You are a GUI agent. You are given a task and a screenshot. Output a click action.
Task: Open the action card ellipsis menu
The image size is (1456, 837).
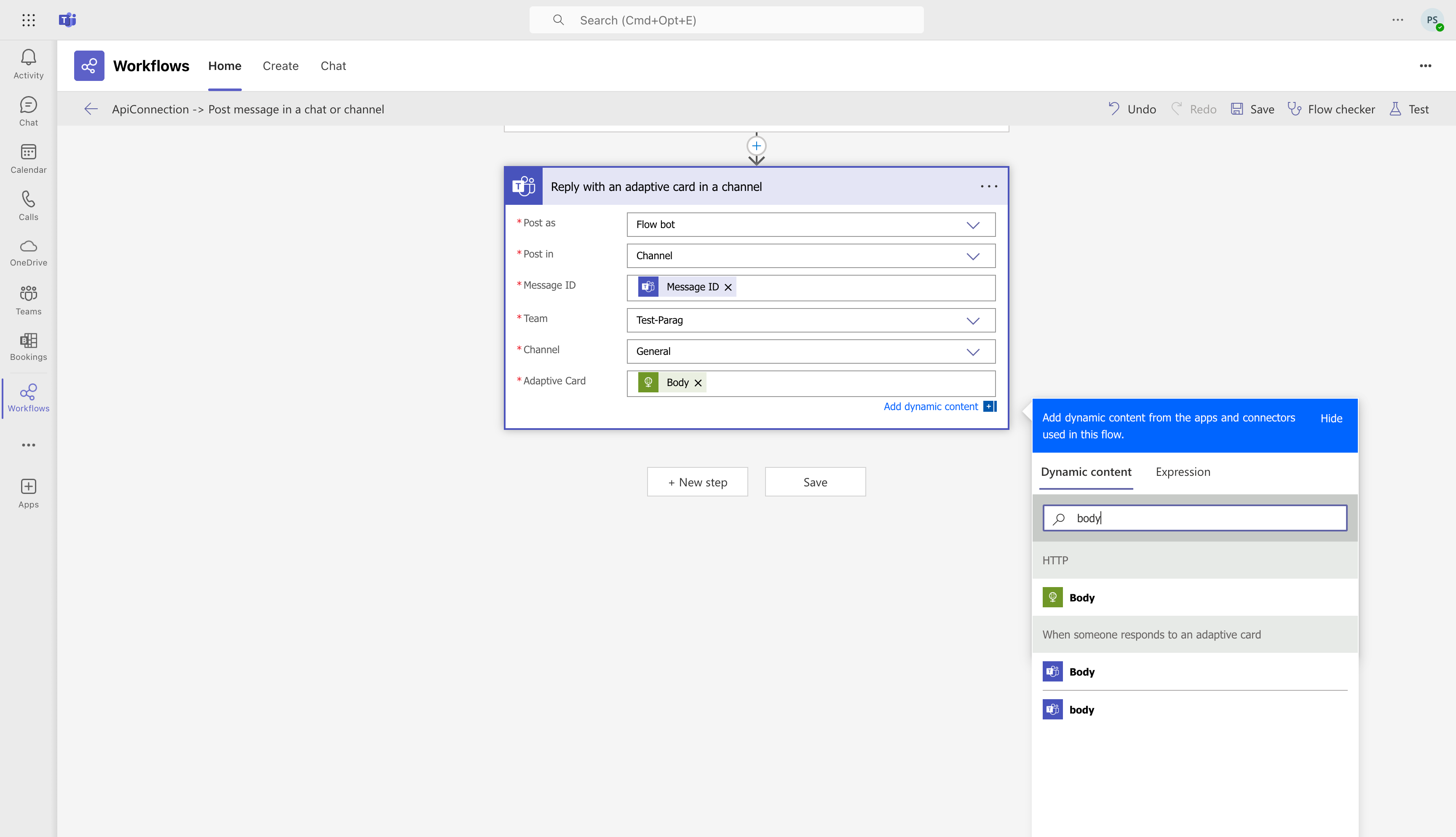coord(989,186)
